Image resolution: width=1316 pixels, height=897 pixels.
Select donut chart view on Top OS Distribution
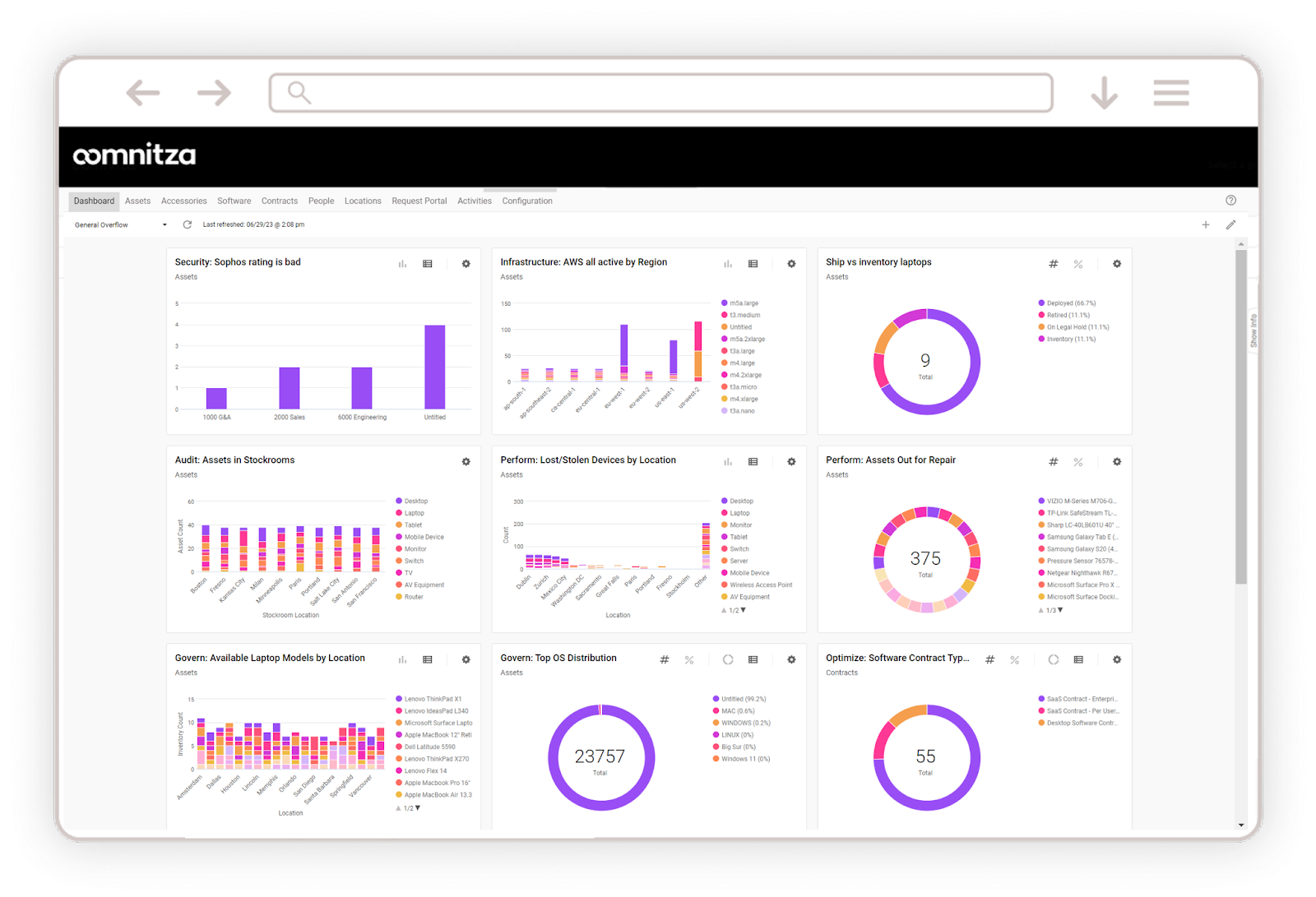(728, 659)
